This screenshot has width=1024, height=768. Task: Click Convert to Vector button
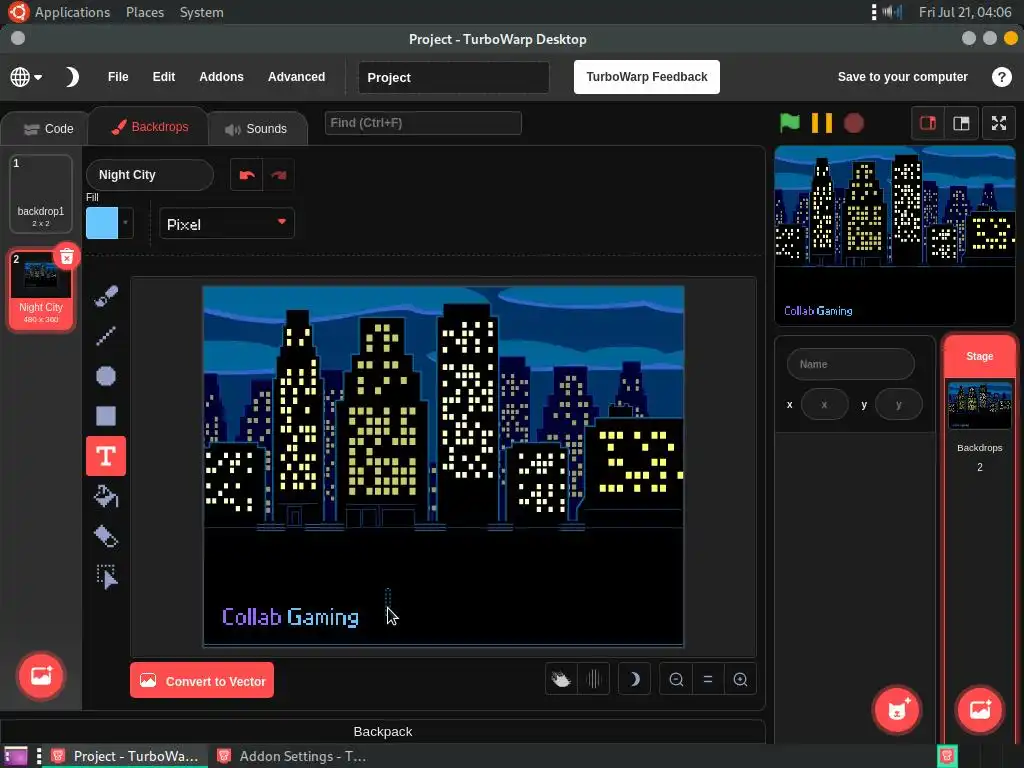(x=202, y=680)
